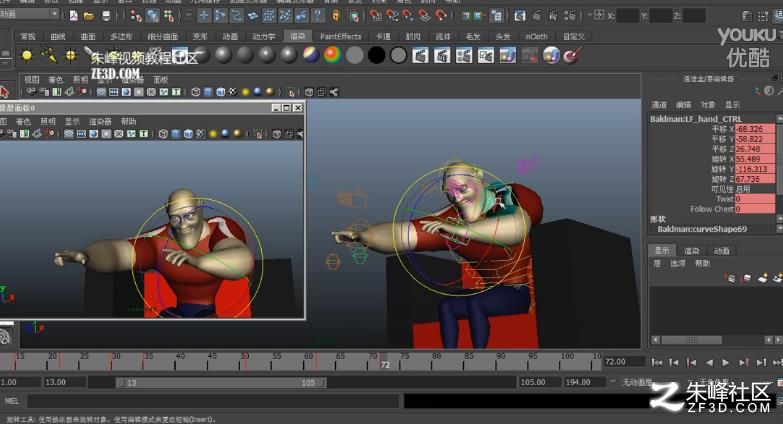The height and width of the screenshot is (424, 783).
Task: Click the pure black shader swatch on shelf
Action: click(x=377, y=55)
